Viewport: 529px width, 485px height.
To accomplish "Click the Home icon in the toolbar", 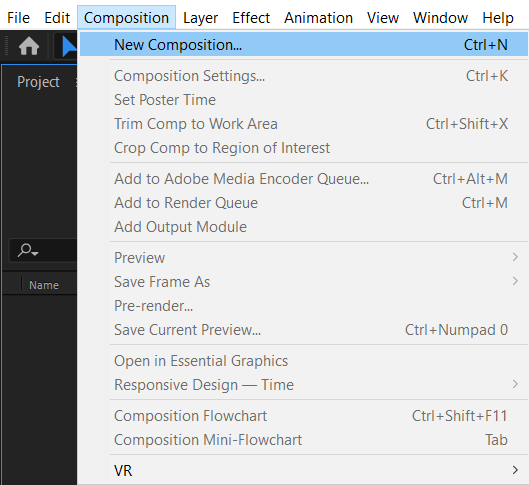I will click(29, 46).
